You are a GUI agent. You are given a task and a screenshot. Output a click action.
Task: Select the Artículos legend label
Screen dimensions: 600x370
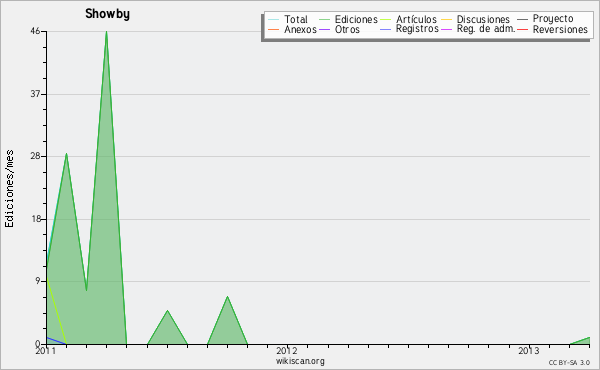click(416, 20)
